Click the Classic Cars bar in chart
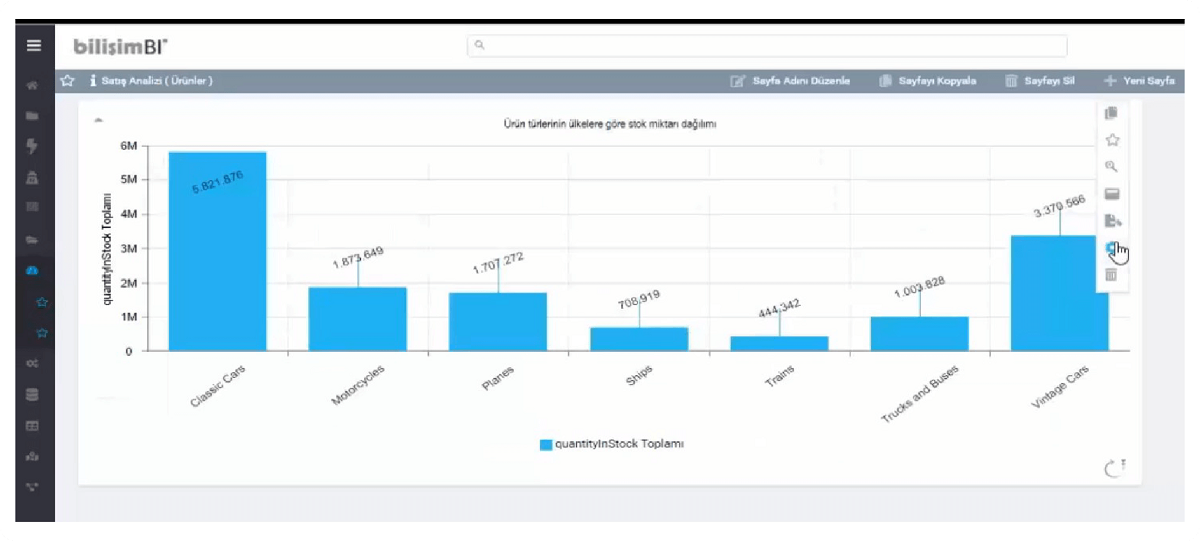Screen dimensions: 1200x541 click(217, 250)
